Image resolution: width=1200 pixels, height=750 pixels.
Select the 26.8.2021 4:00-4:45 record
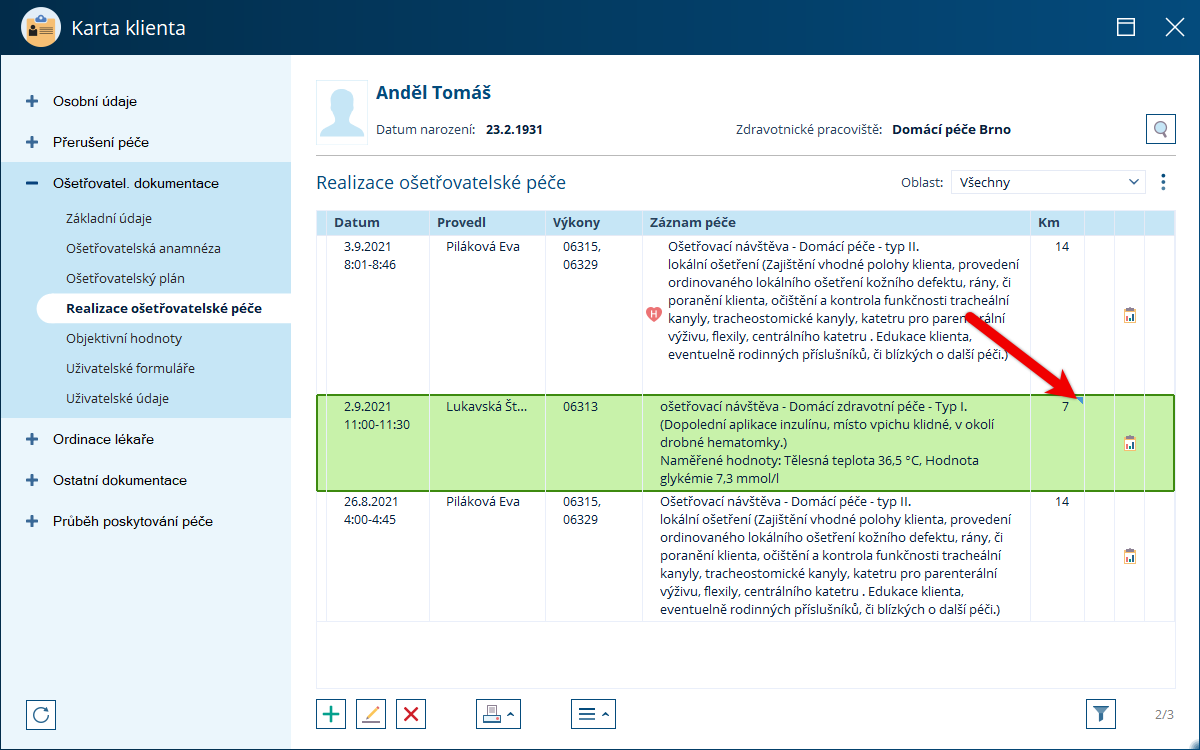[745, 557]
